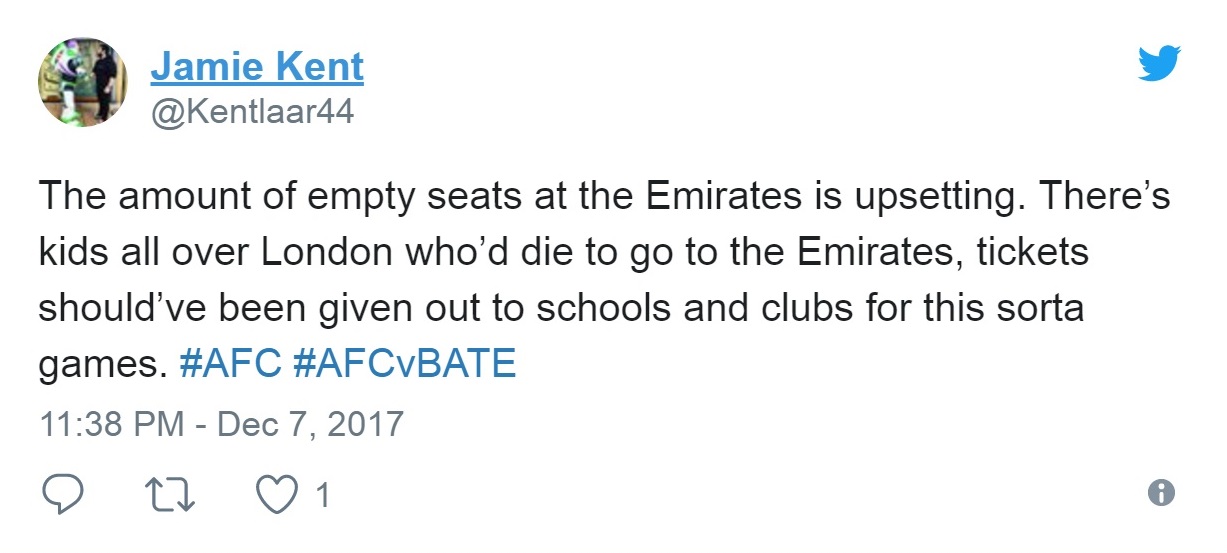
Task: Open the Jamie Kent profile name link
Action: tap(257, 68)
